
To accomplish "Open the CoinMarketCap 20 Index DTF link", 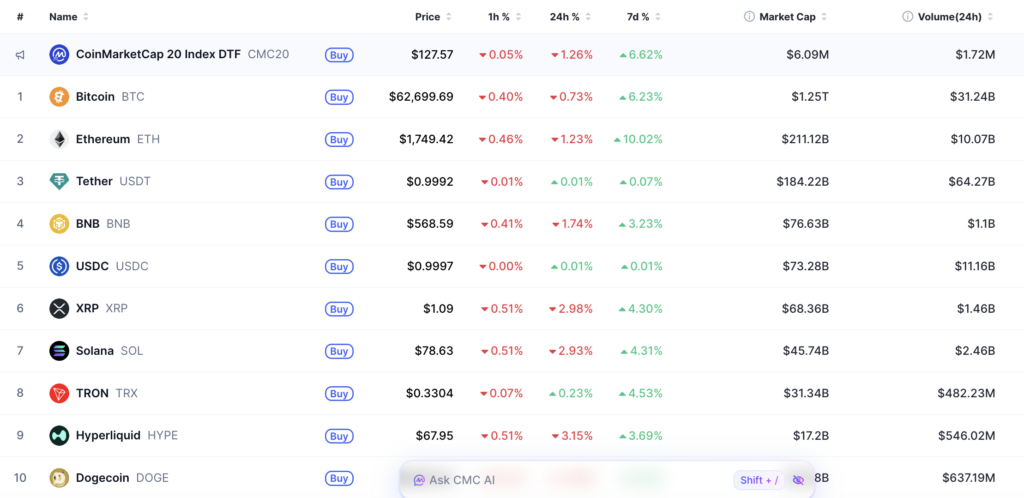I will (x=159, y=54).
